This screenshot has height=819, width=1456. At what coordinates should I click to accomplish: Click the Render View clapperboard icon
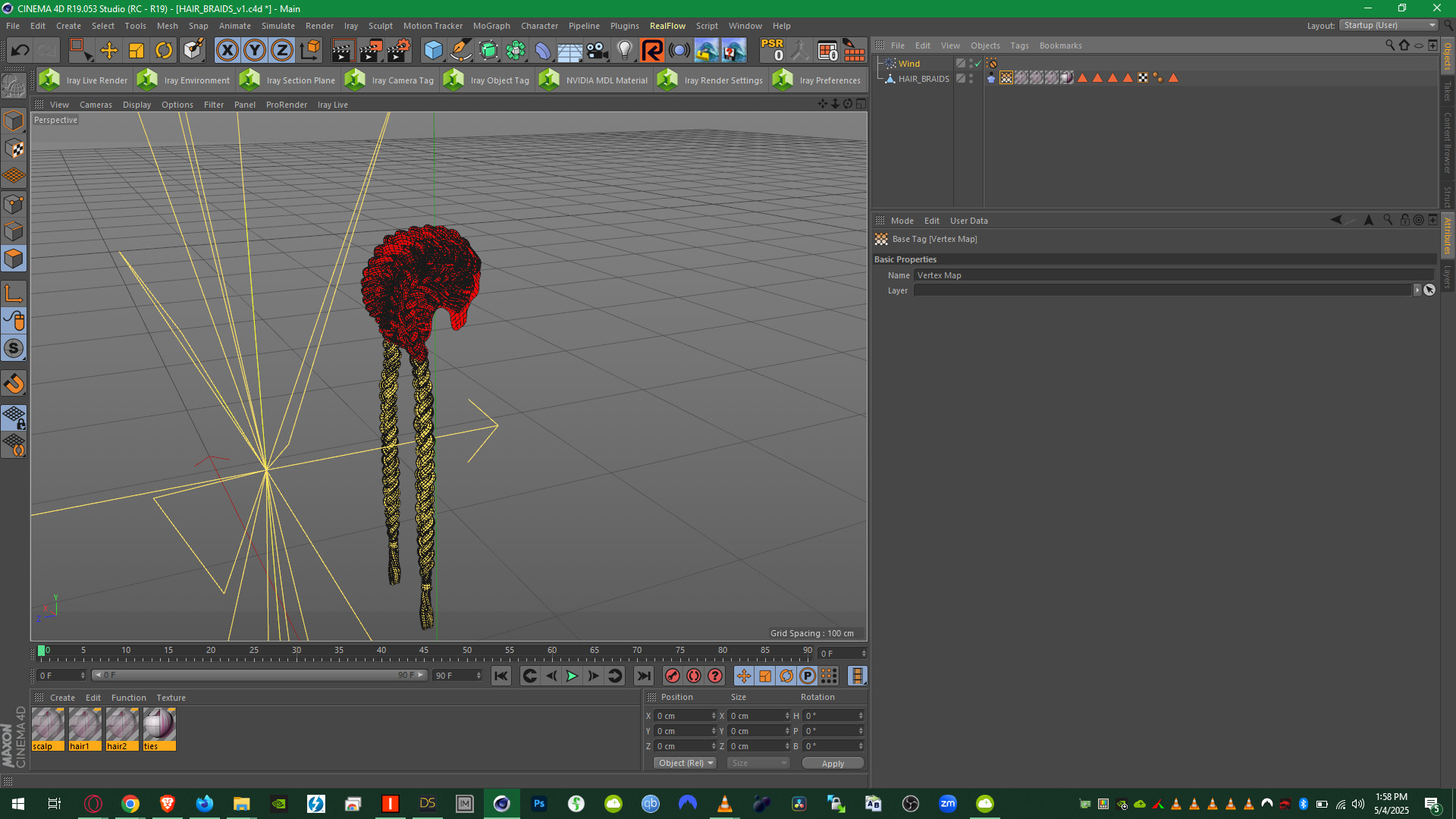tap(343, 51)
